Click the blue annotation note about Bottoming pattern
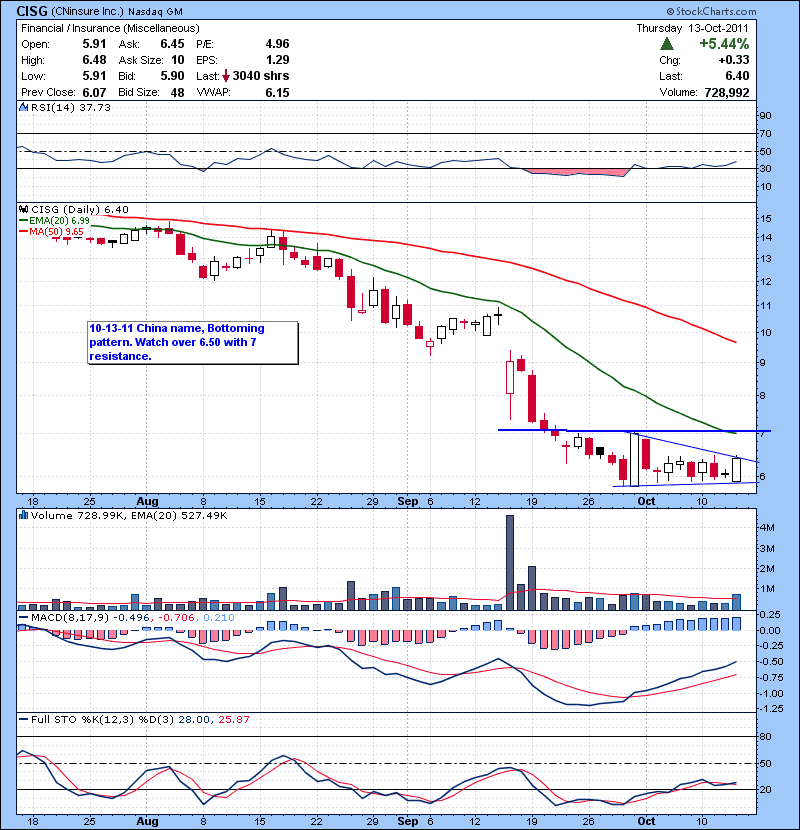800x830 pixels. click(193, 342)
